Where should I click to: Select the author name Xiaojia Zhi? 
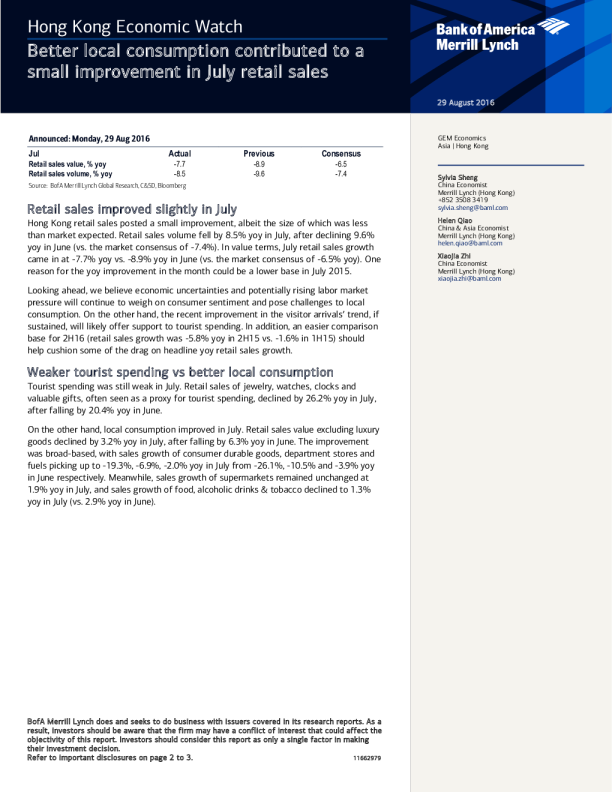coord(455,256)
